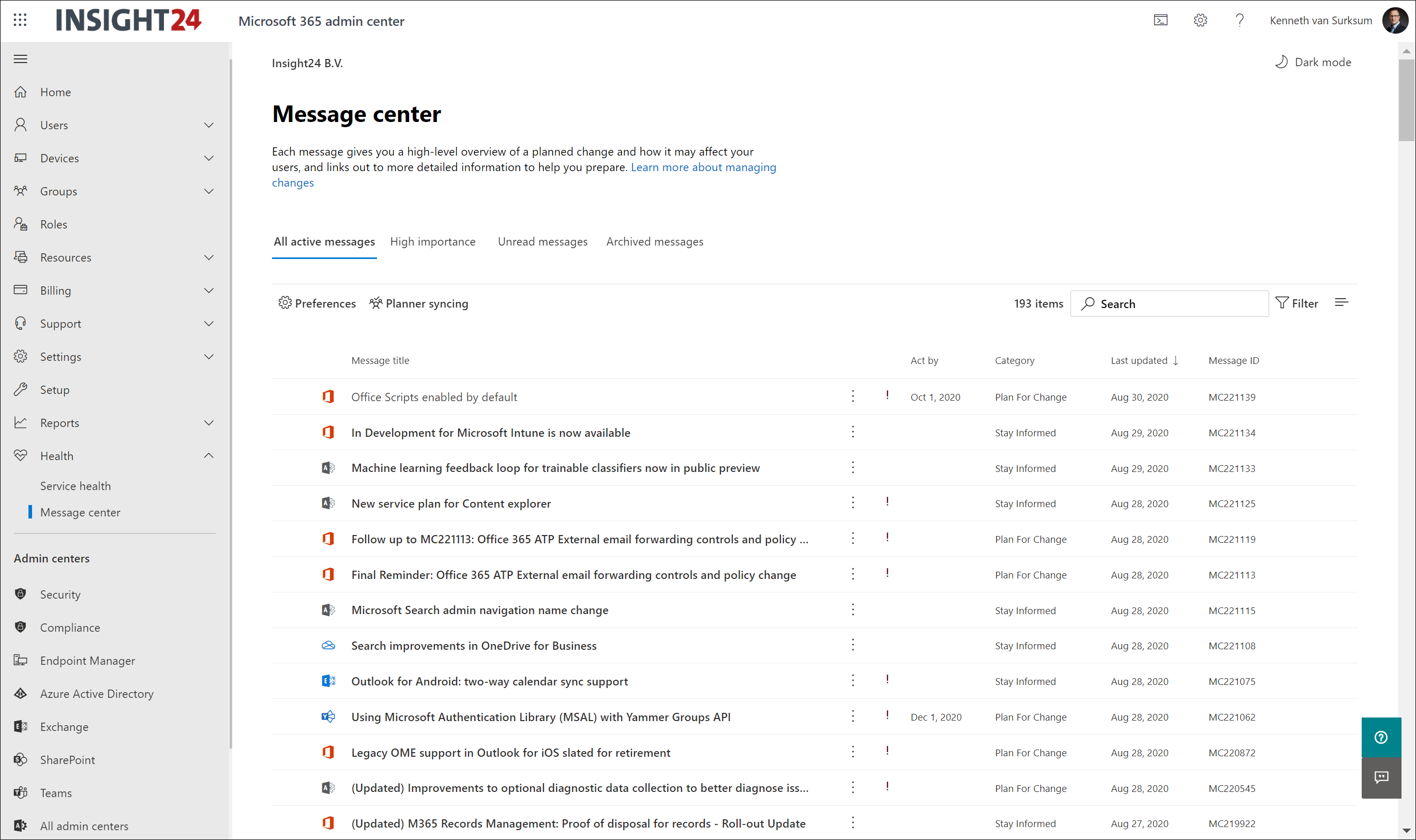Open the feedback chat button
The height and width of the screenshot is (840, 1416).
1381,777
